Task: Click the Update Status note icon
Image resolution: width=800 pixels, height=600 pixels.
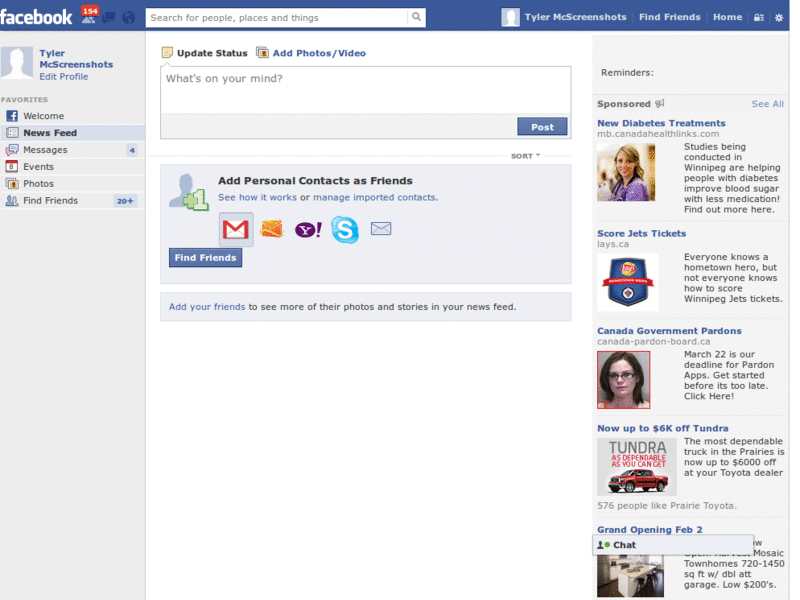Action: pyautogui.click(x=167, y=53)
